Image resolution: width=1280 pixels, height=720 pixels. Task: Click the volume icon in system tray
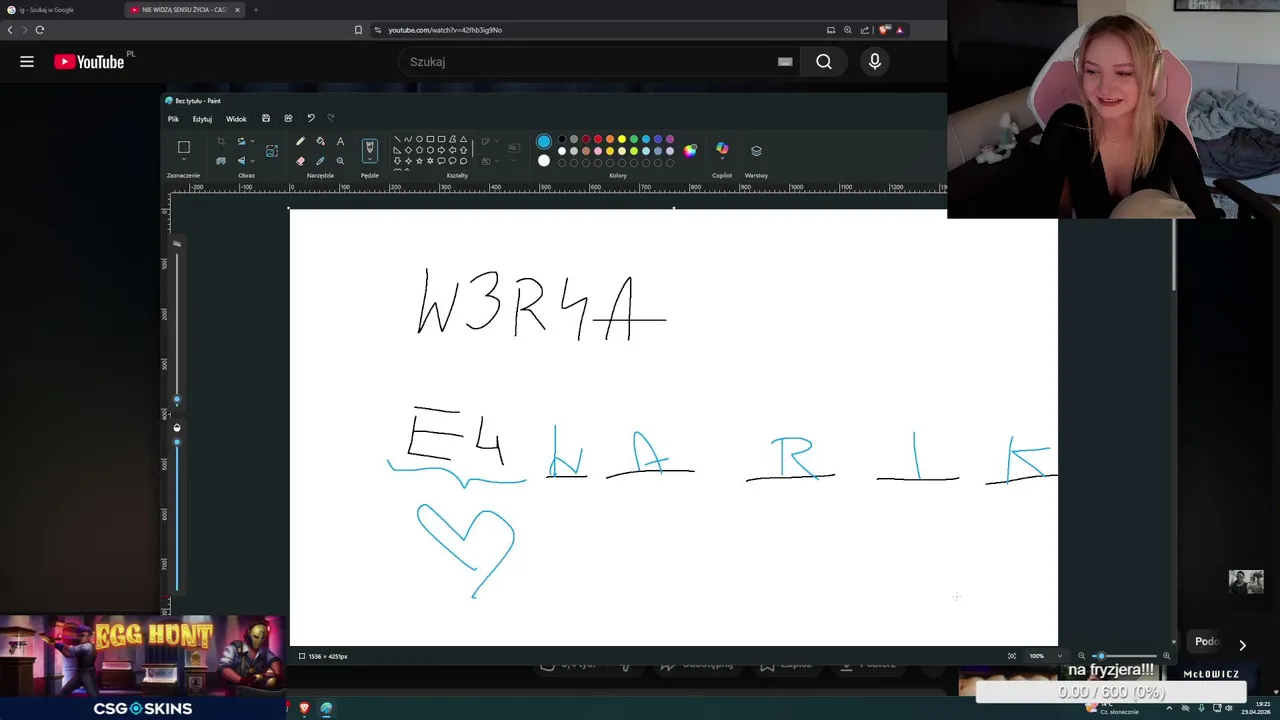coord(1228,708)
